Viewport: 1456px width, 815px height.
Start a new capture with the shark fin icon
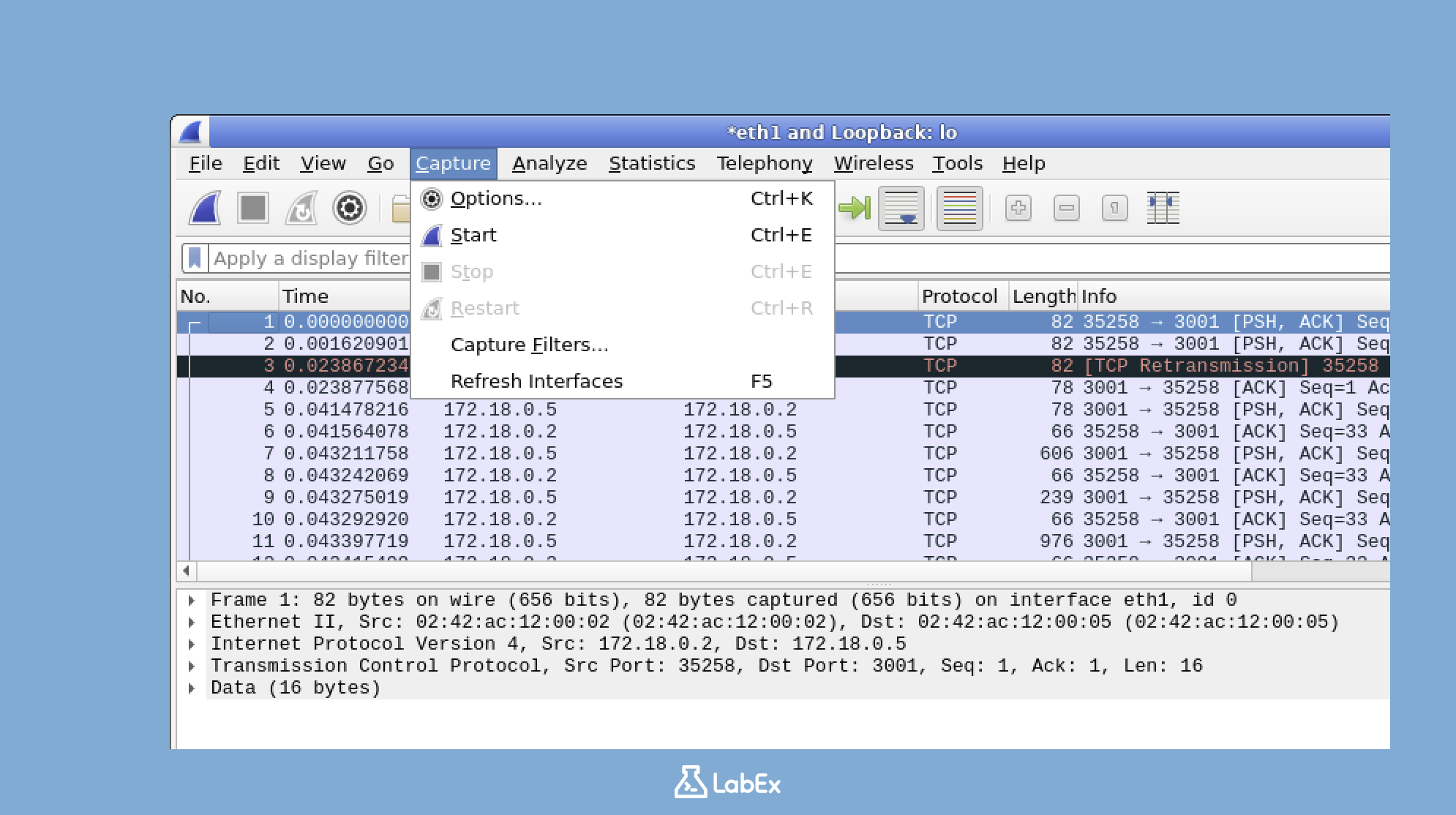point(206,209)
